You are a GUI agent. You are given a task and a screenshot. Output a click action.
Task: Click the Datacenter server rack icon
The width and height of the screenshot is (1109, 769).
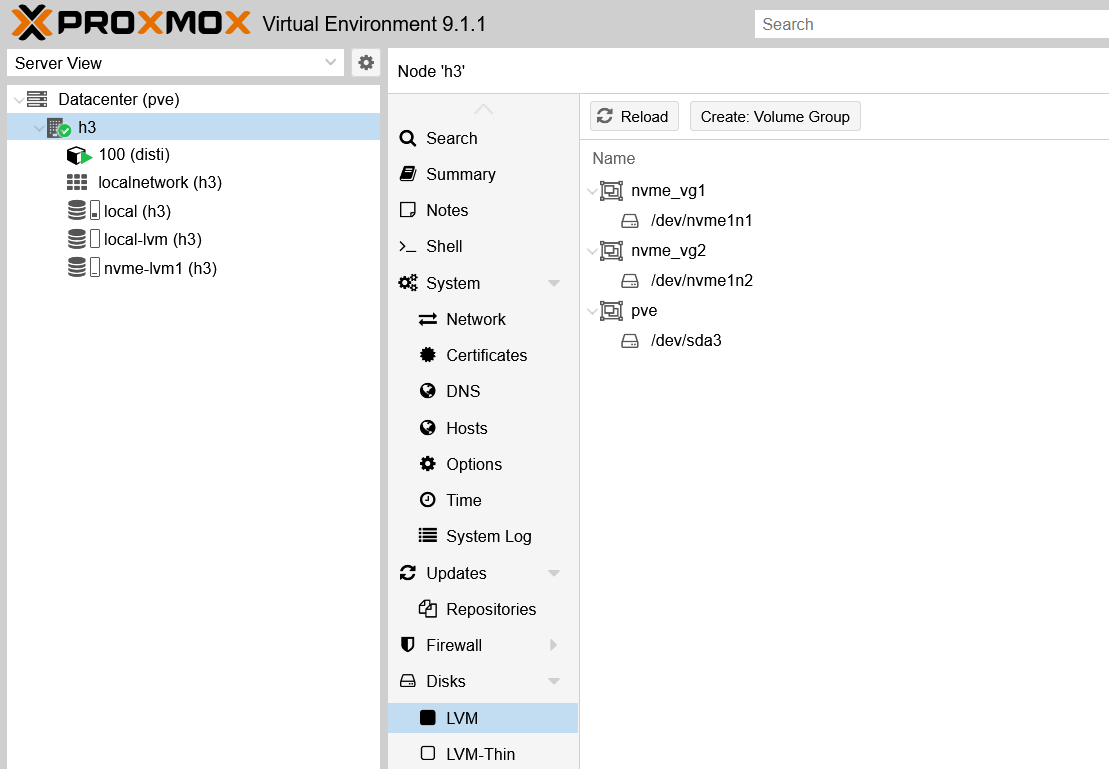(37, 99)
